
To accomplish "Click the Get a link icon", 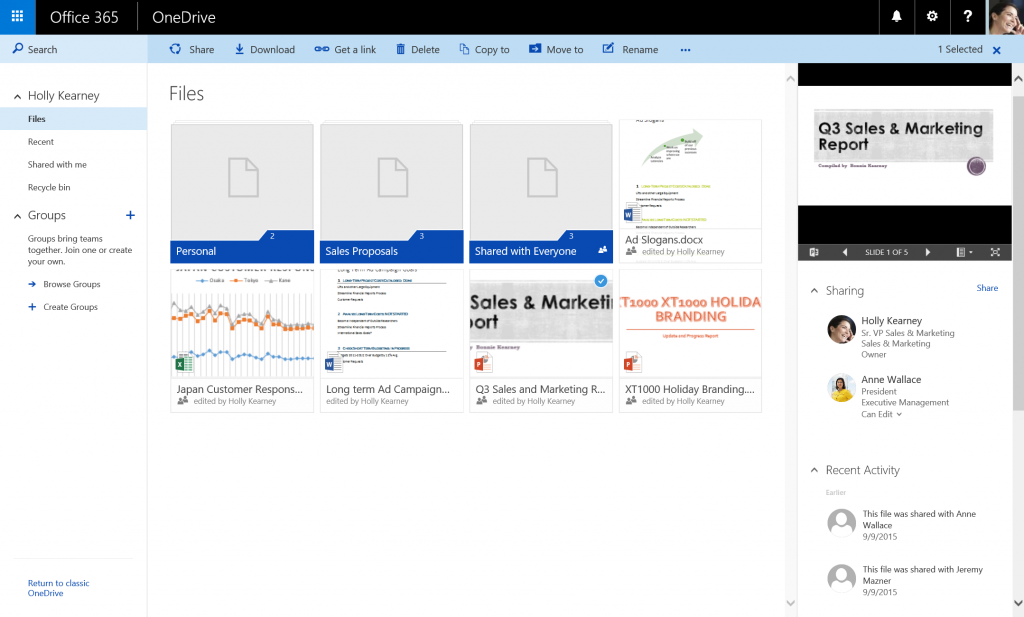I will tap(345, 48).
